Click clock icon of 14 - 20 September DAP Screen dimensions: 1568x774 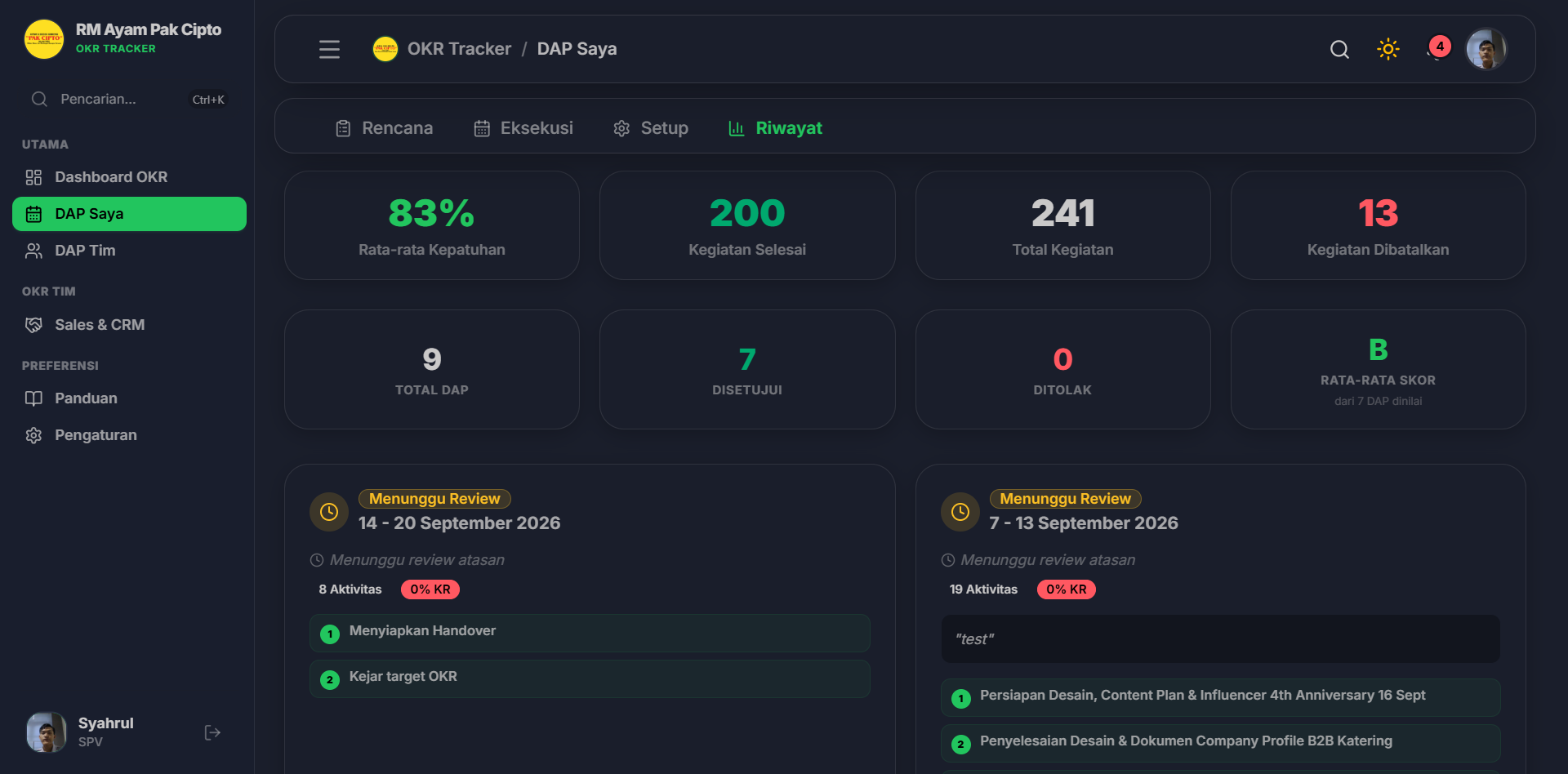(329, 512)
